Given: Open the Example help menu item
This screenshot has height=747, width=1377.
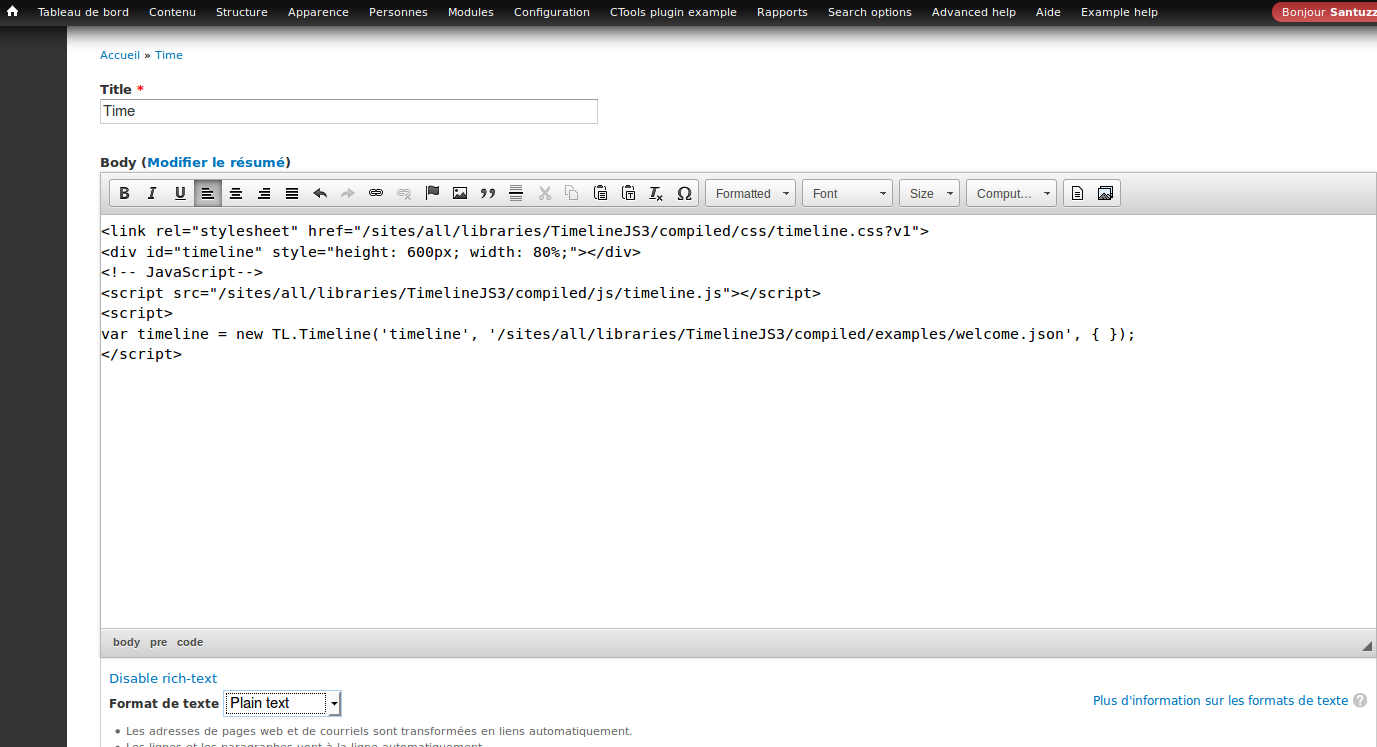Looking at the screenshot, I should click(x=1119, y=12).
